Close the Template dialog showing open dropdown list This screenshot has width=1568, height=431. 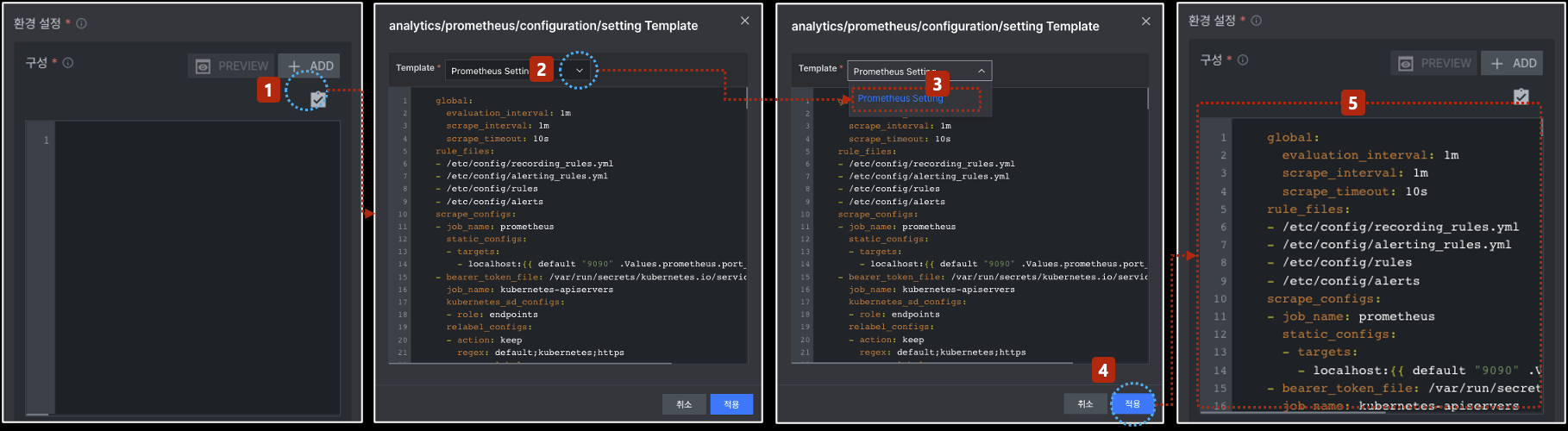tap(1145, 21)
